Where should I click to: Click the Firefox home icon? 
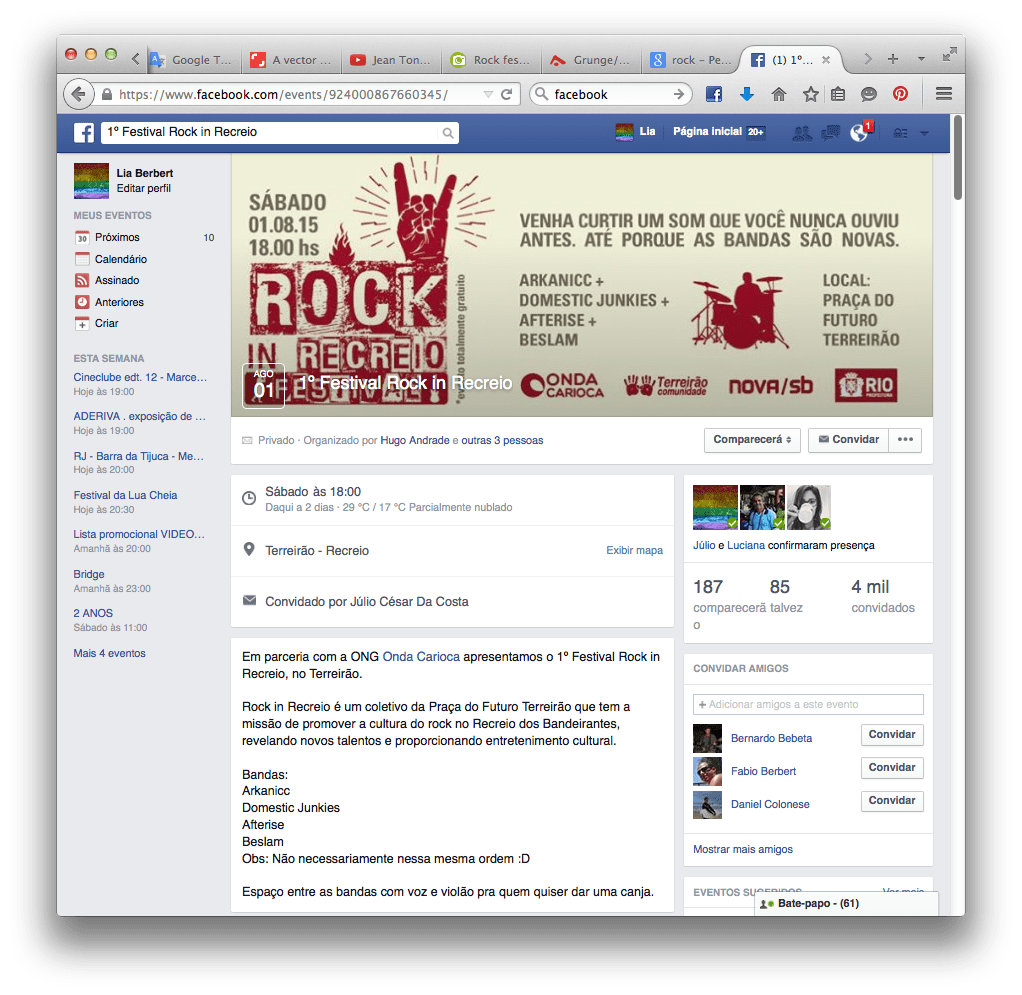tap(778, 94)
